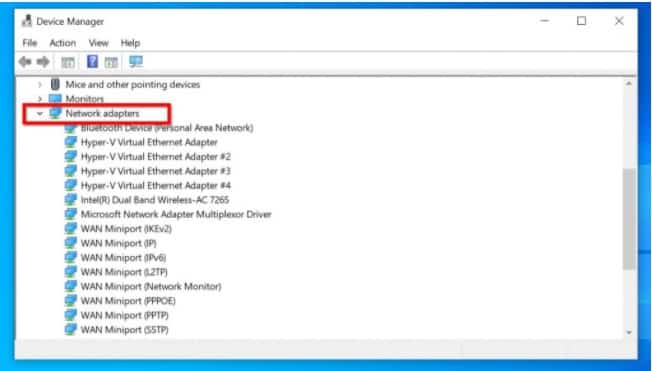Click the Scan for hardware changes icon
652x371 pixels.
coord(136,62)
